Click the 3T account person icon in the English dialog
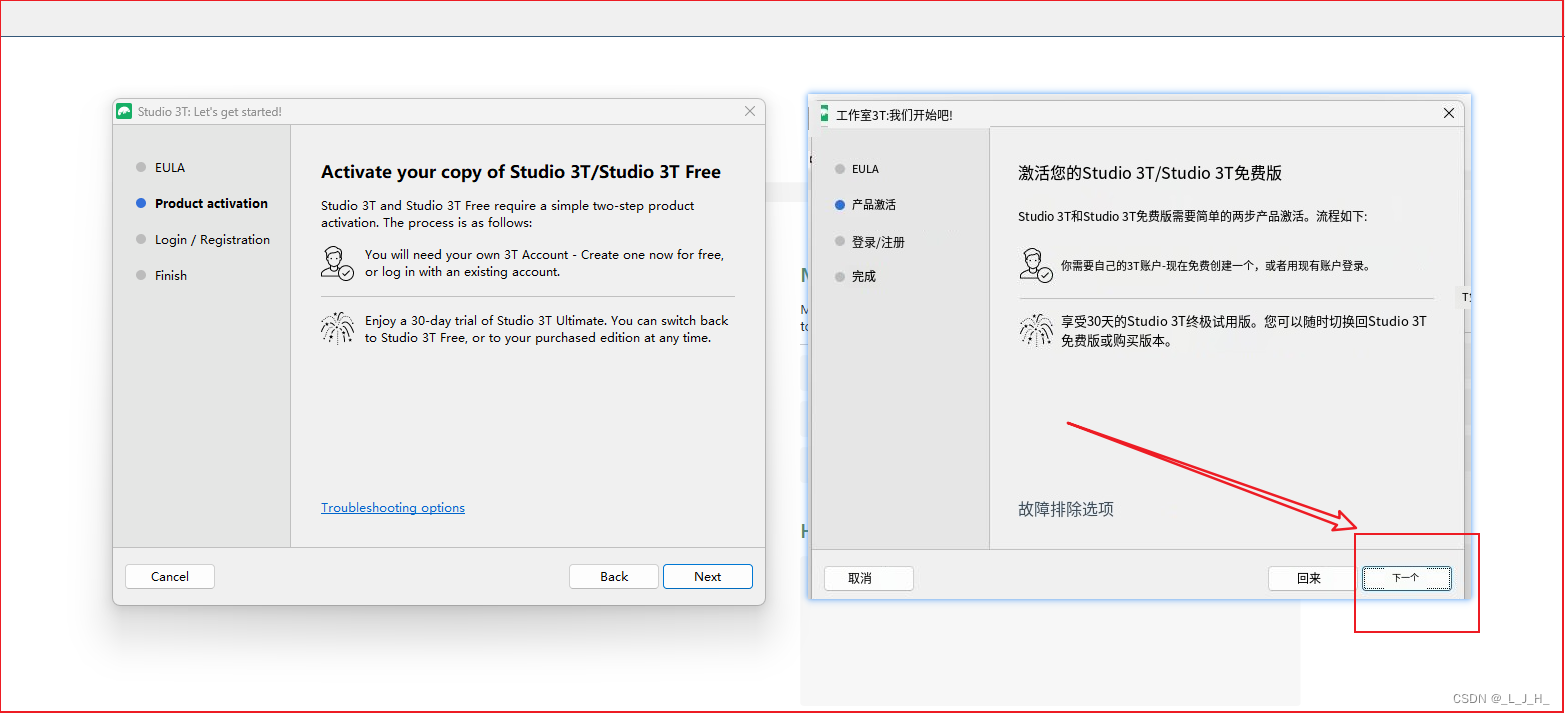Screen dimensions: 1565x714 [x=337, y=262]
